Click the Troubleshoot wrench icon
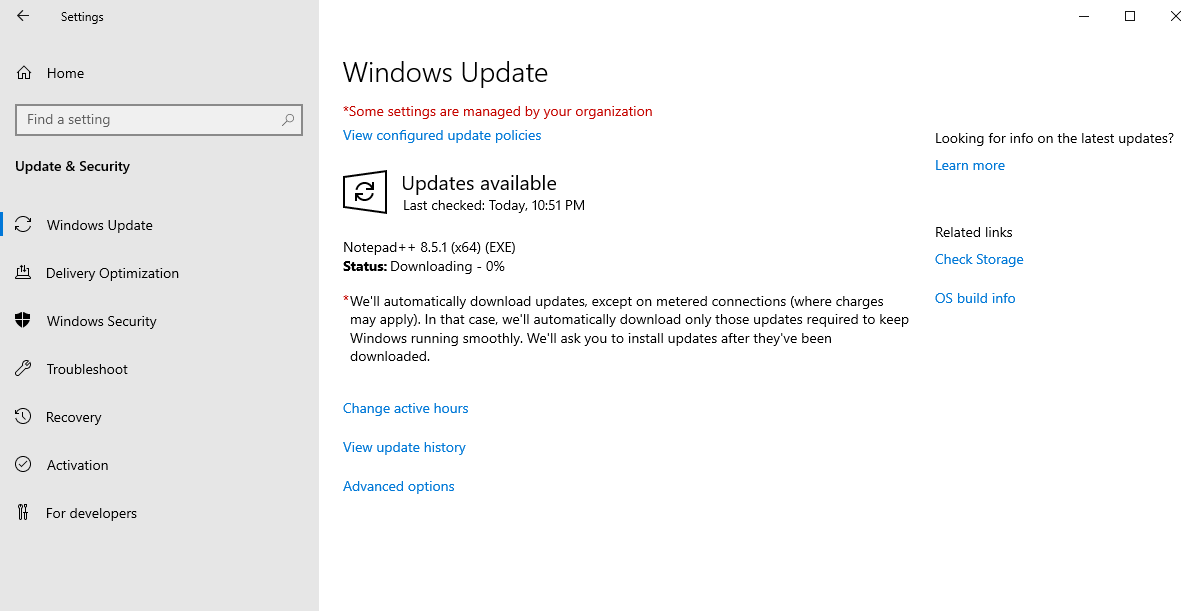The height and width of the screenshot is (611, 1199). tap(23, 369)
